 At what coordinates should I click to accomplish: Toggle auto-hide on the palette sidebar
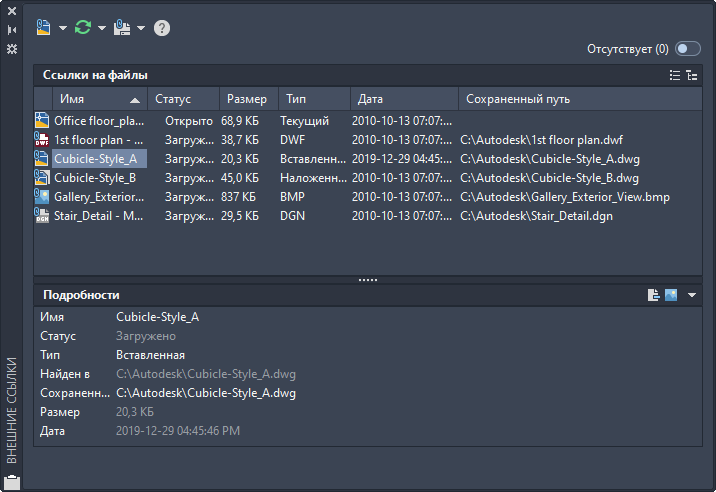(x=12, y=30)
